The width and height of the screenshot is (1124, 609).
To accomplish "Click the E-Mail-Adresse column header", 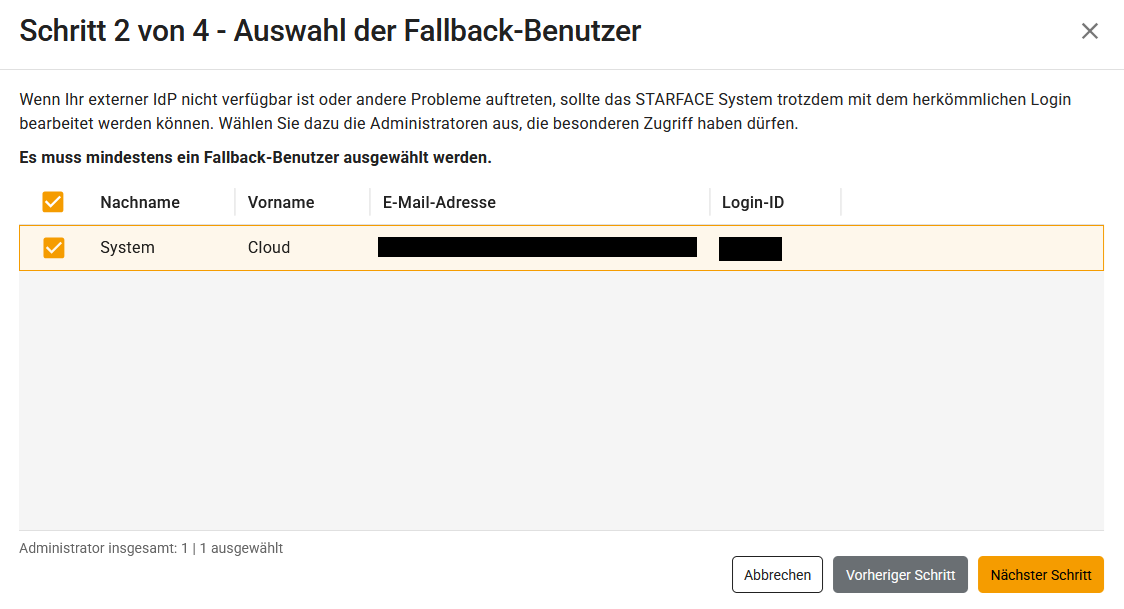I will point(439,202).
